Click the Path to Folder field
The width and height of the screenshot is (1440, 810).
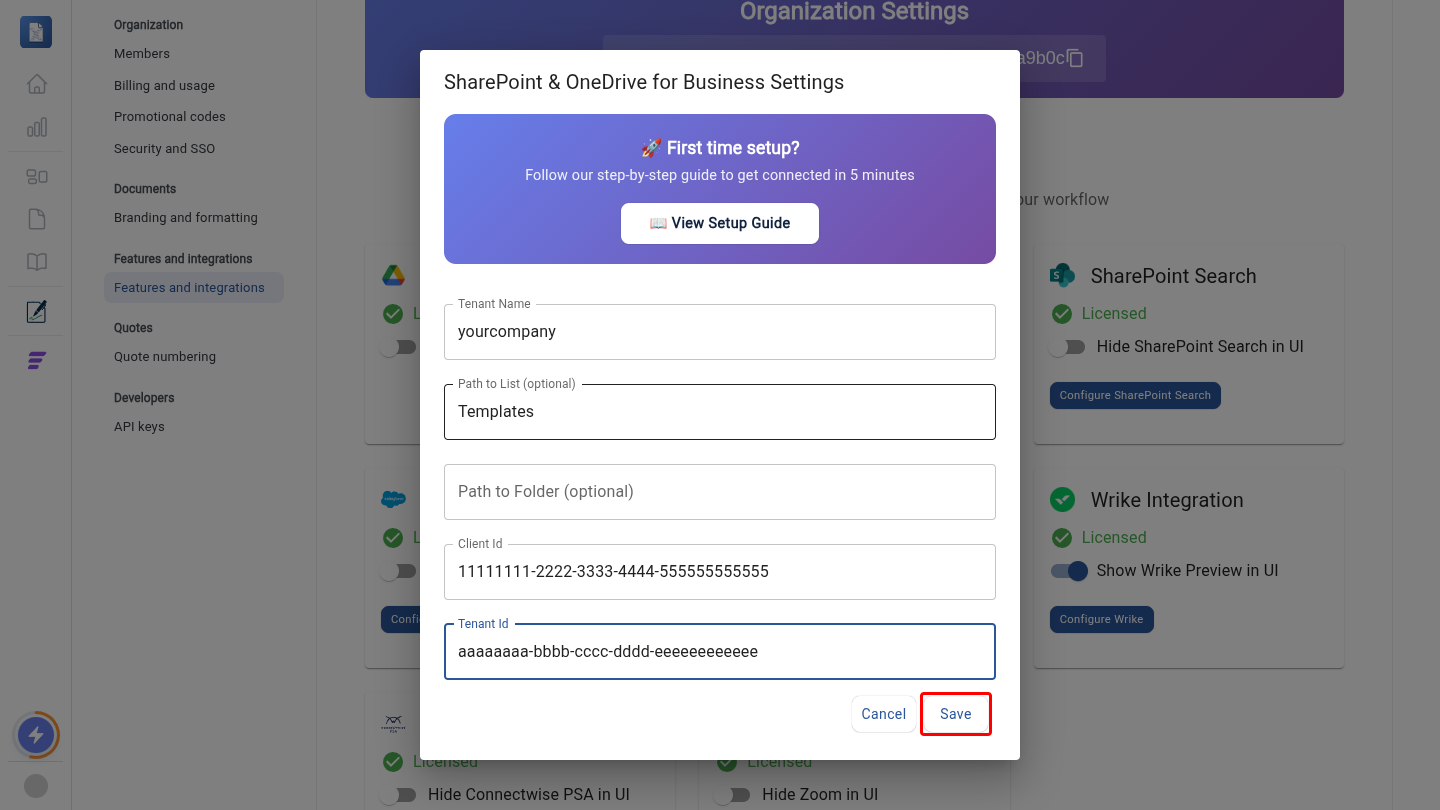pos(720,492)
